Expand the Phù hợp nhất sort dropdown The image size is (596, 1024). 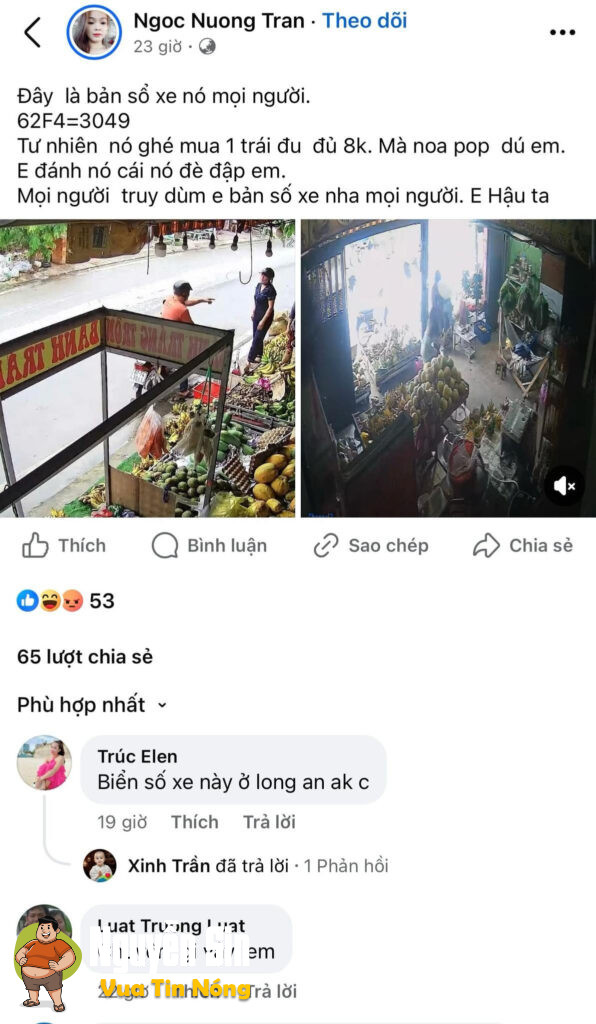(92, 705)
